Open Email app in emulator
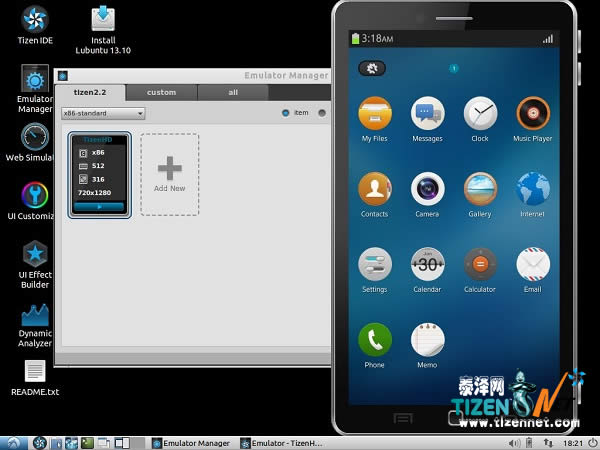Image resolution: width=600 pixels, height=450 pixels. pyautogui.click(x=533, y=271)
